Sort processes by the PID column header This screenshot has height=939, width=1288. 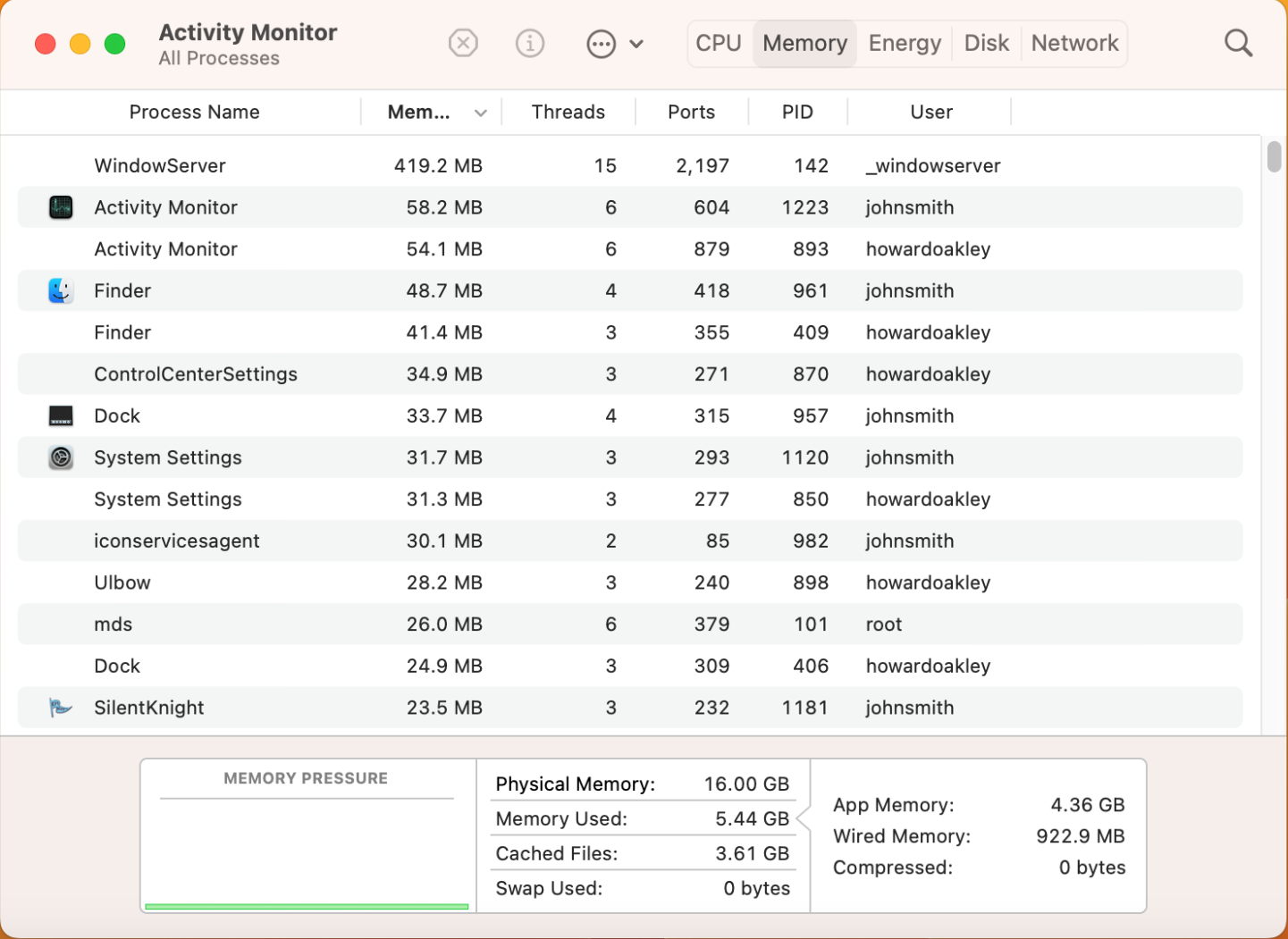[x=796, y=112]
